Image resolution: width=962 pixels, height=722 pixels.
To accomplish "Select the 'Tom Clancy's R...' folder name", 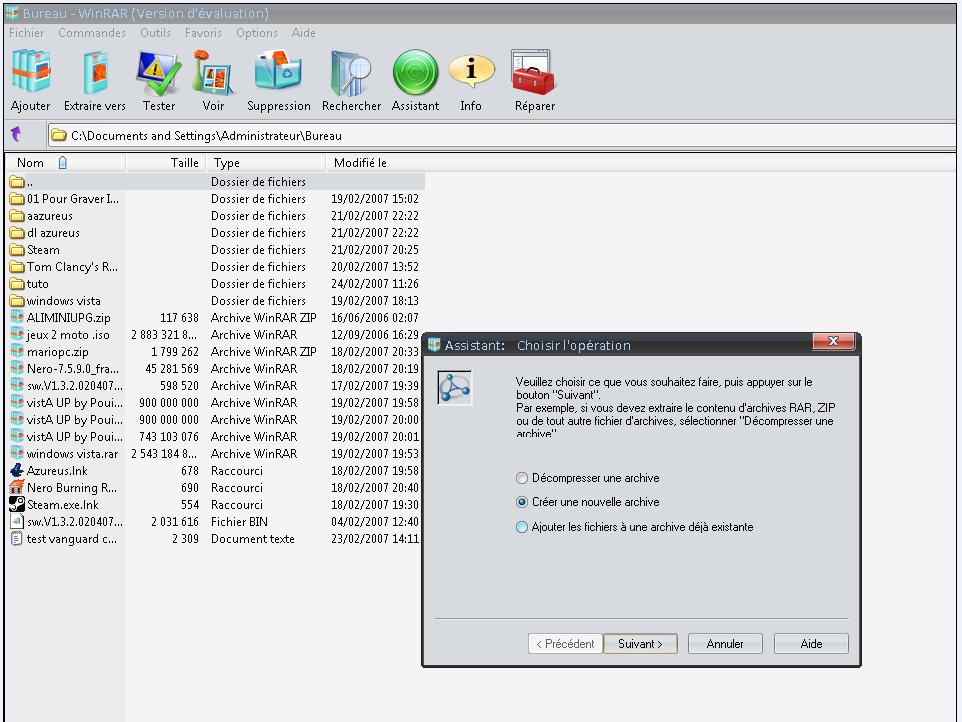I will click(x=72, y=267).
